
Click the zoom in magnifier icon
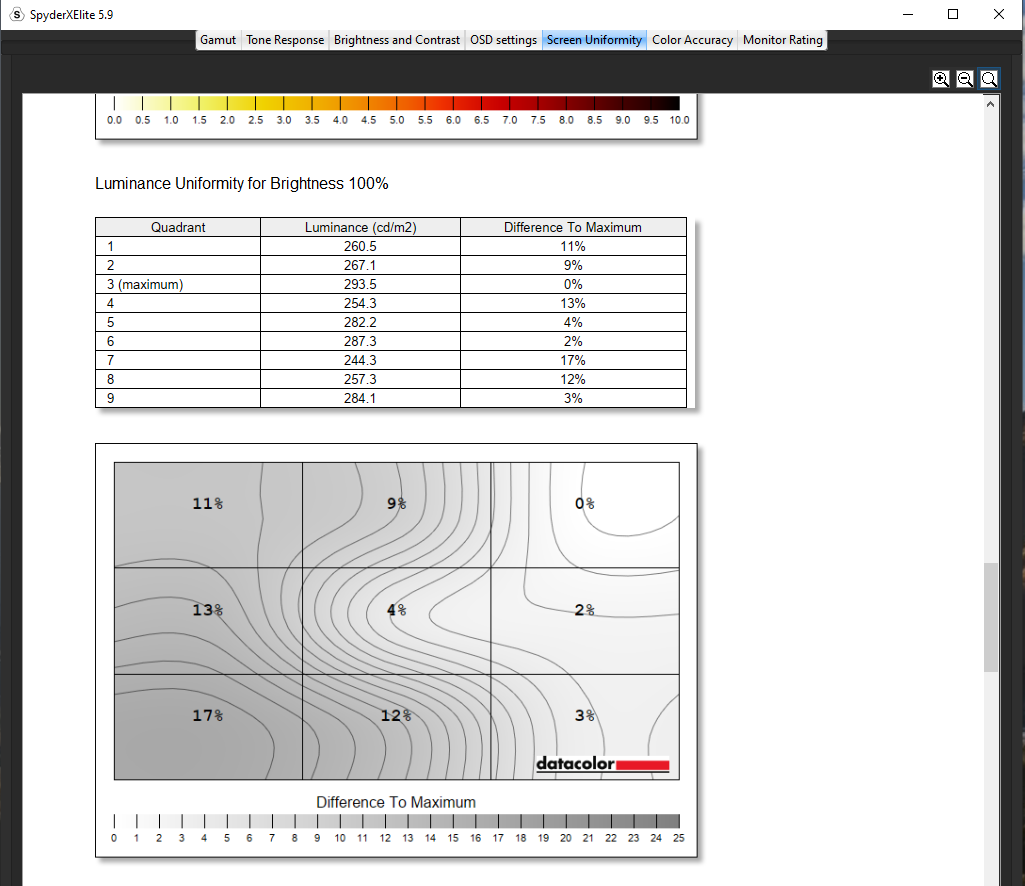coord(941,79)
